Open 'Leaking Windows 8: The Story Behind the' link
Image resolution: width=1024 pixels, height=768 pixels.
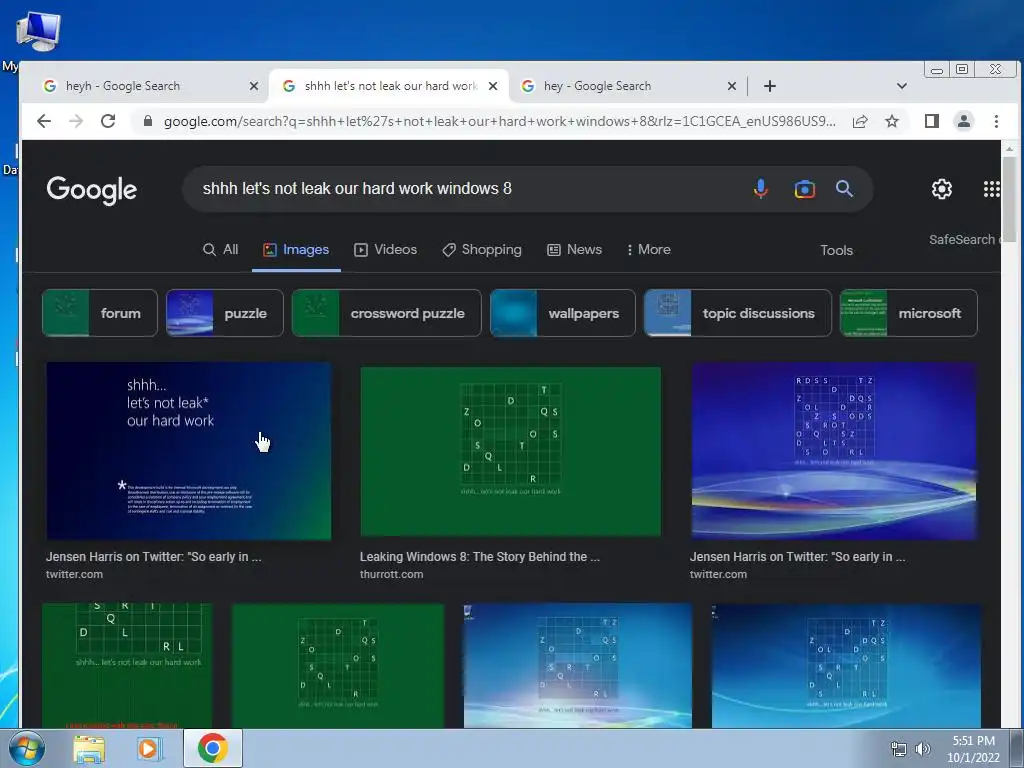479,556
